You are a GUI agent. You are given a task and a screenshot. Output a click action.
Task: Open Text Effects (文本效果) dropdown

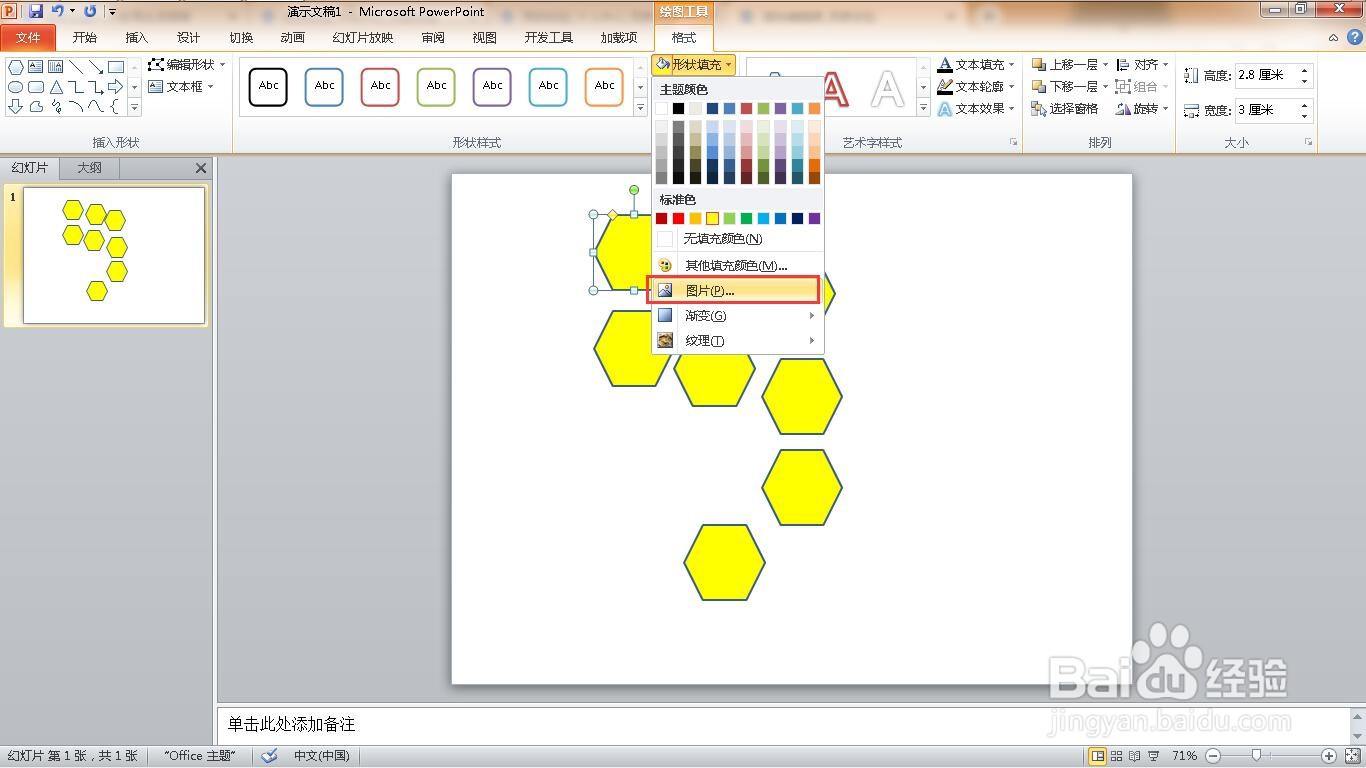pyautogui.click(x=976, y=109)
